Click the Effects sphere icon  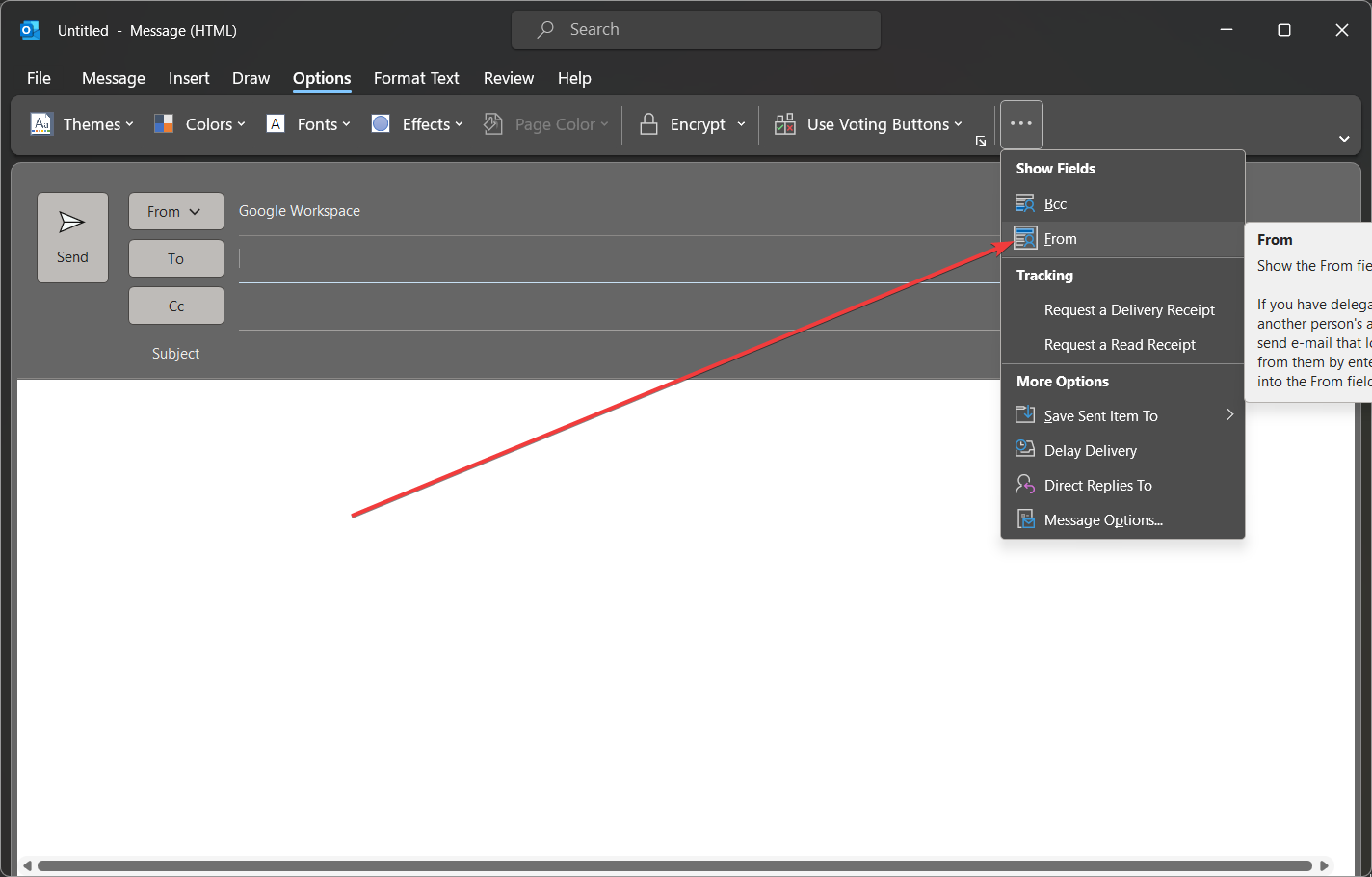coord(381,124)
